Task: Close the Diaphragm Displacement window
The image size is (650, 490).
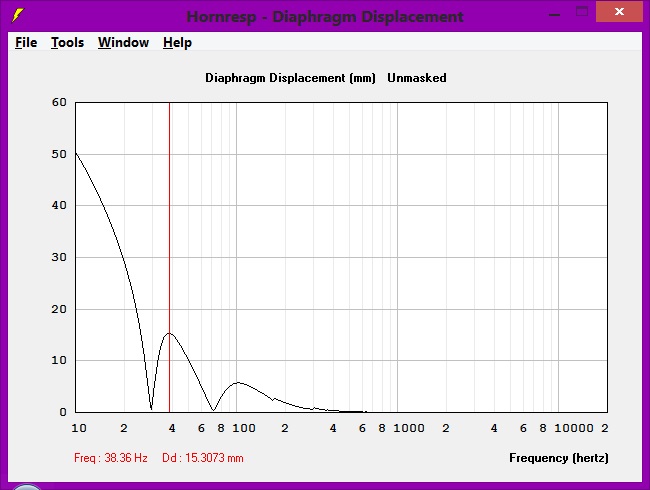Action: (x=619, y=12)
